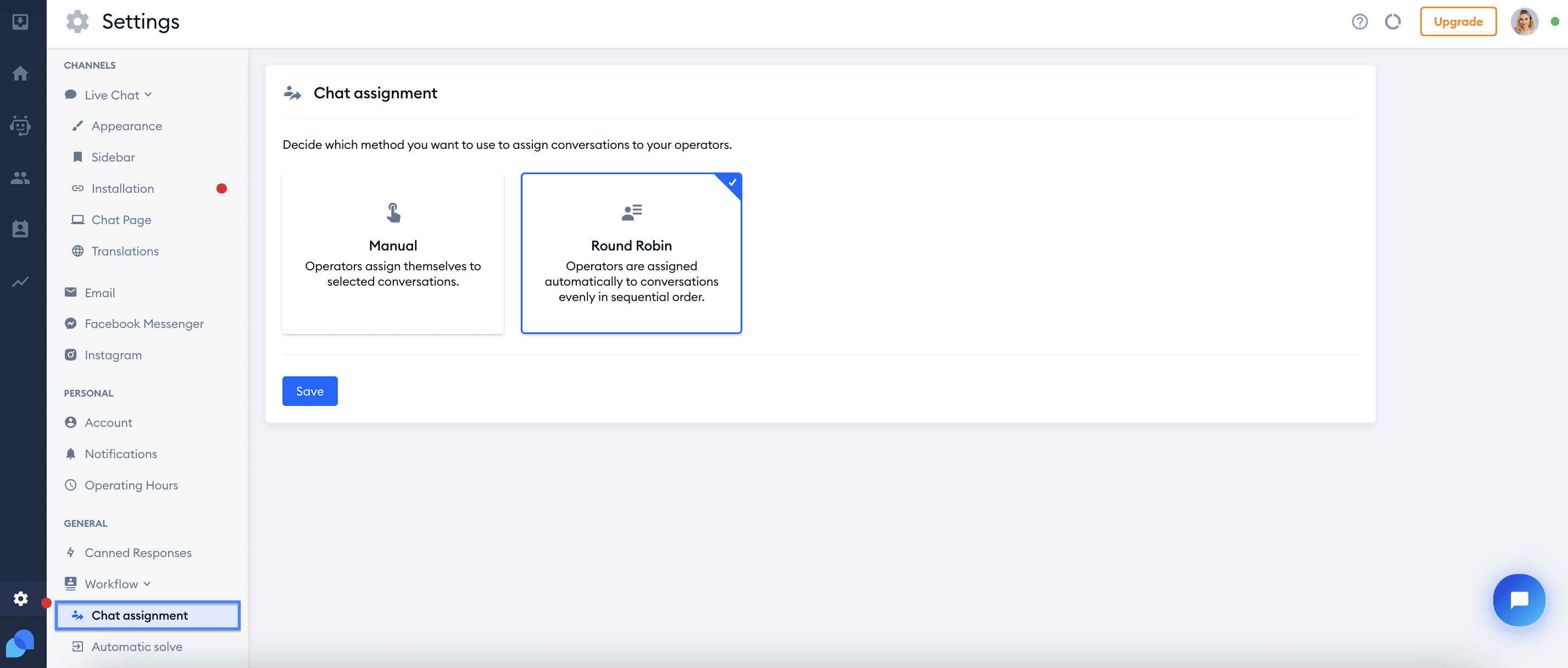The height and width of the screenshot is (668, 1568).
Task: Open the visitors people icon
Action: point(20,177)
